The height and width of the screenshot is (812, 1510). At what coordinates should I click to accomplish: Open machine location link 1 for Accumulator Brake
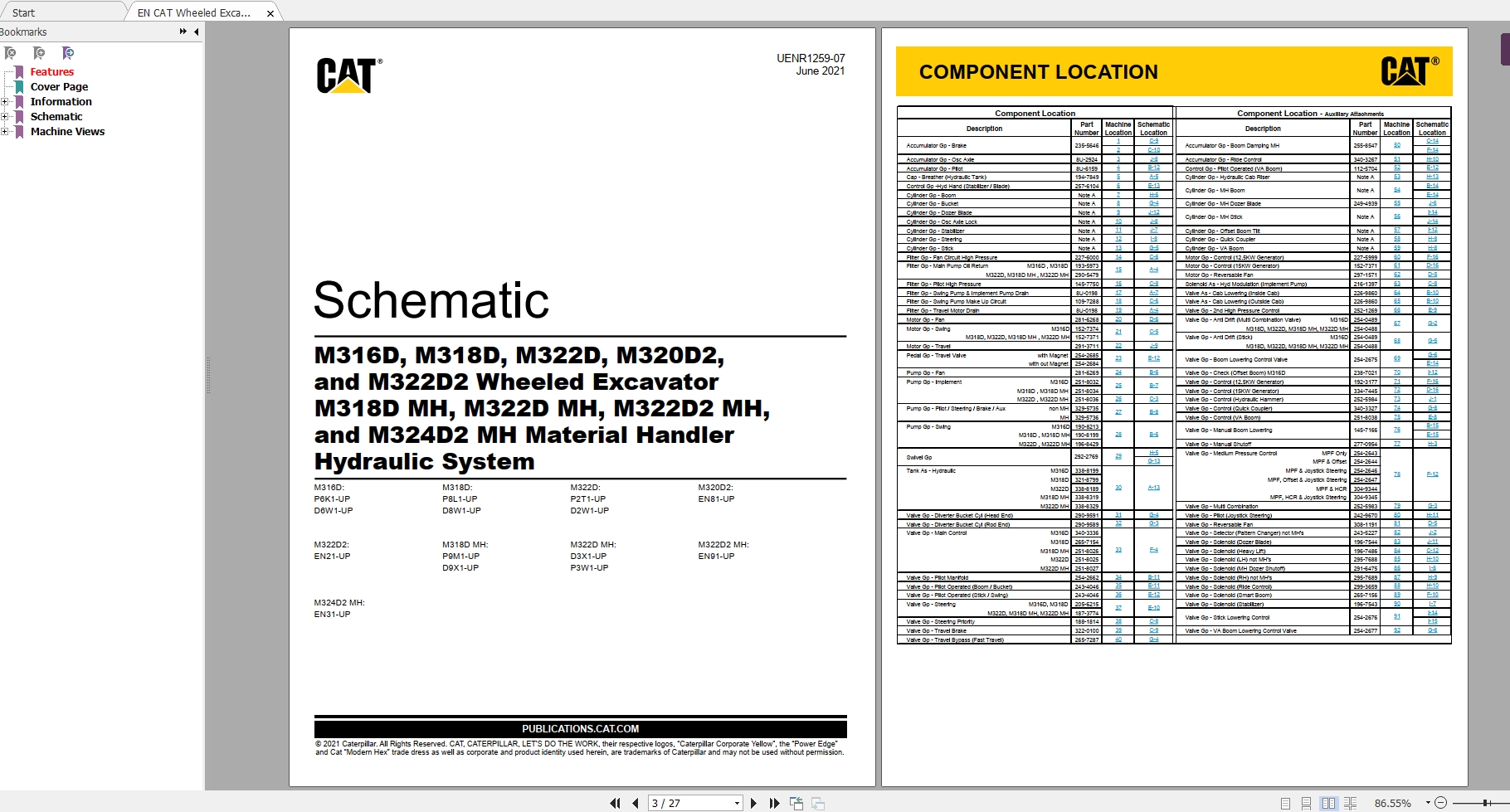coord(1118,141)
